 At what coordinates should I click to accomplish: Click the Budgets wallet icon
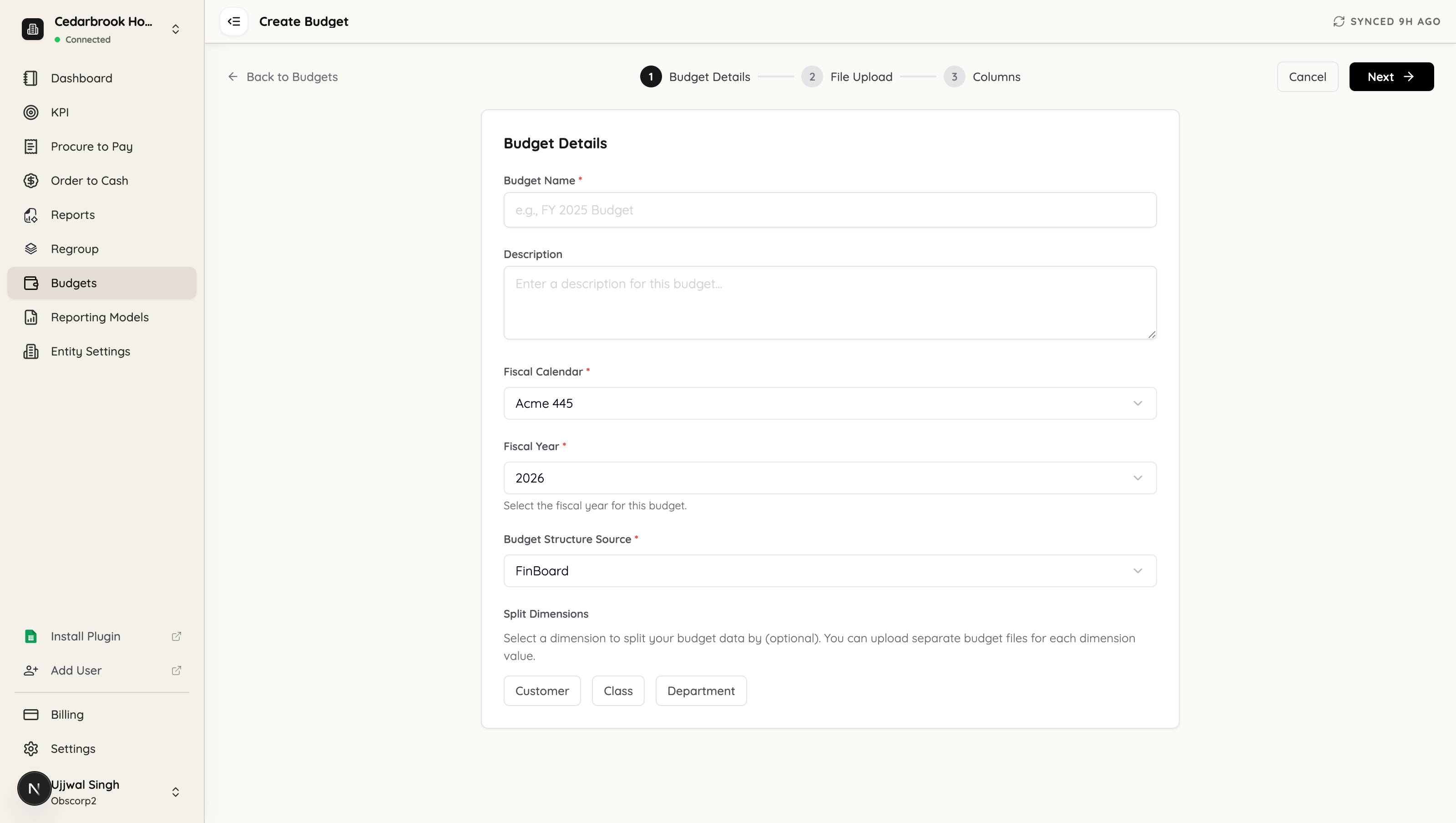pyautogui.click(x=30, y=283)
